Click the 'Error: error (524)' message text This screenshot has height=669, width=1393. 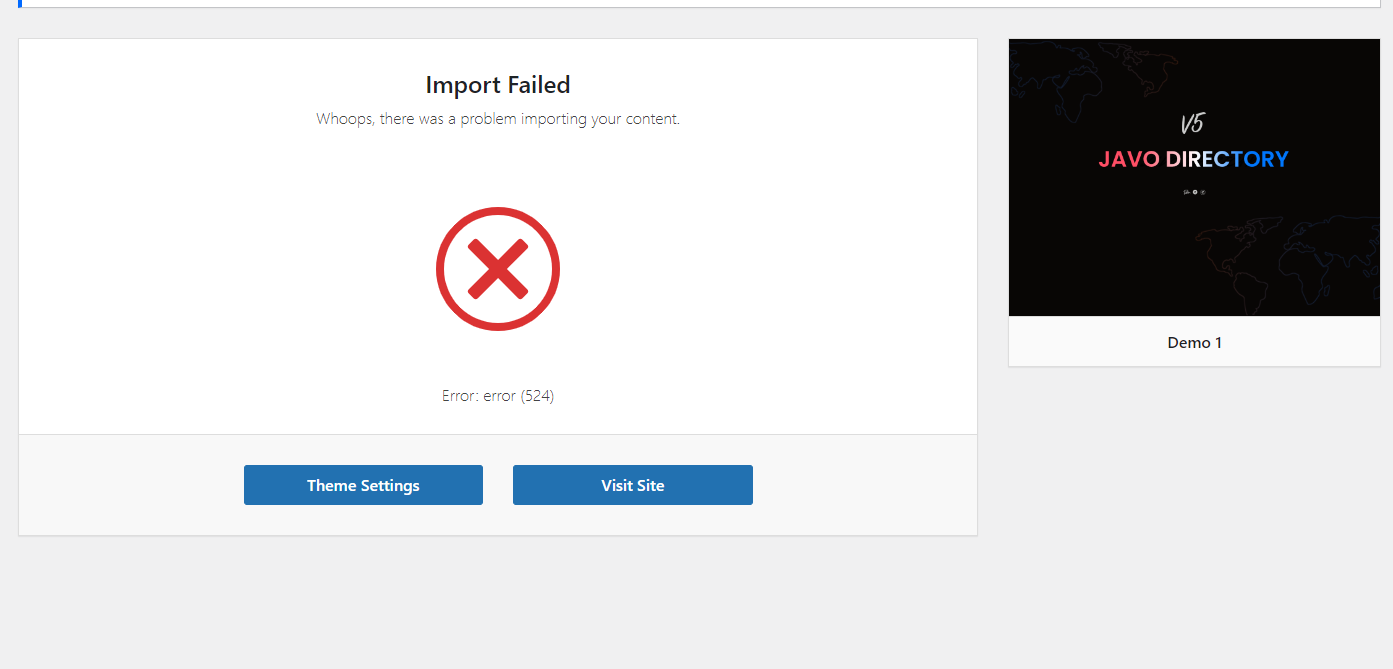point(498,395)
